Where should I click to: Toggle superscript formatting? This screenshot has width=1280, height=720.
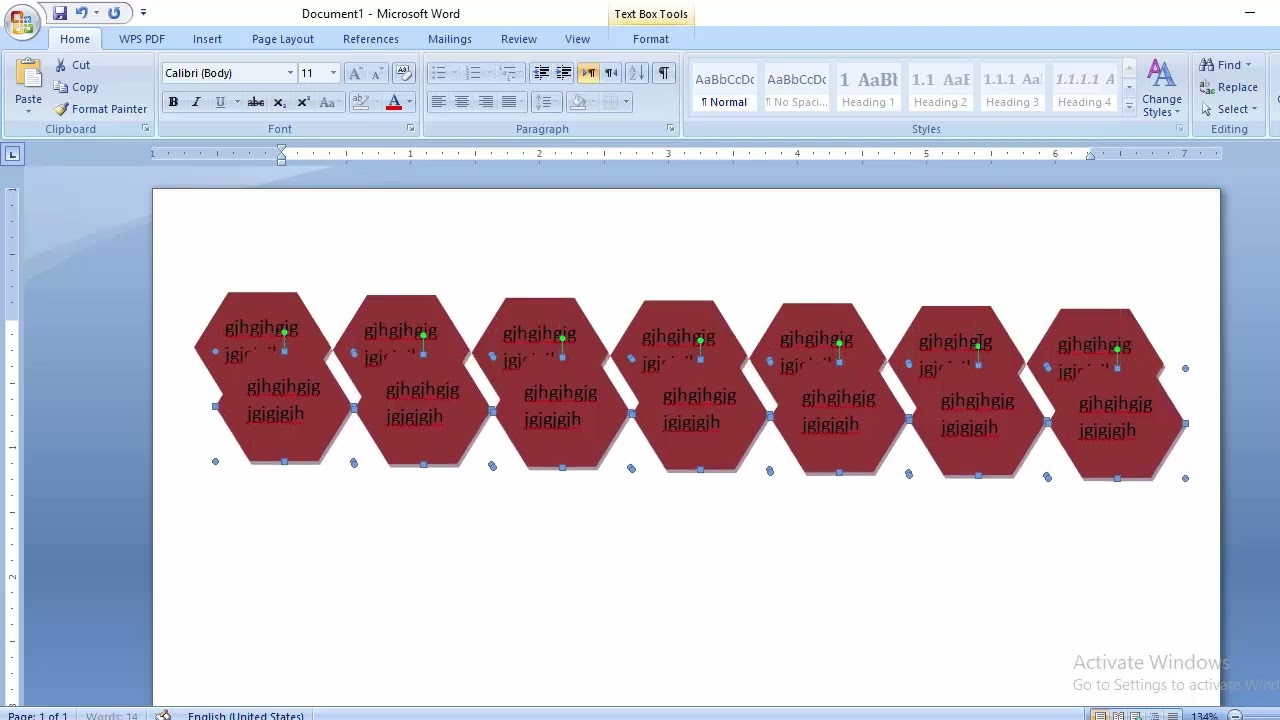[x=303, y=102]
